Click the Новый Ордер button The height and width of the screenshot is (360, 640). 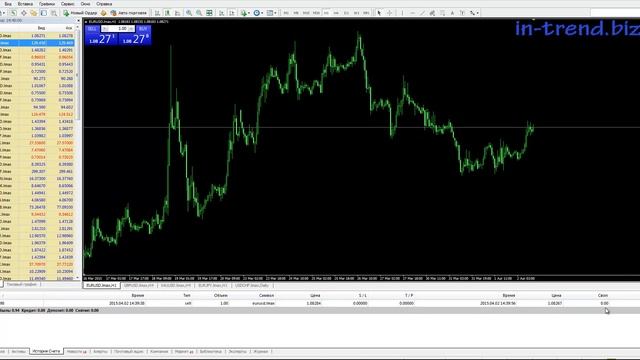pos(80,13)
